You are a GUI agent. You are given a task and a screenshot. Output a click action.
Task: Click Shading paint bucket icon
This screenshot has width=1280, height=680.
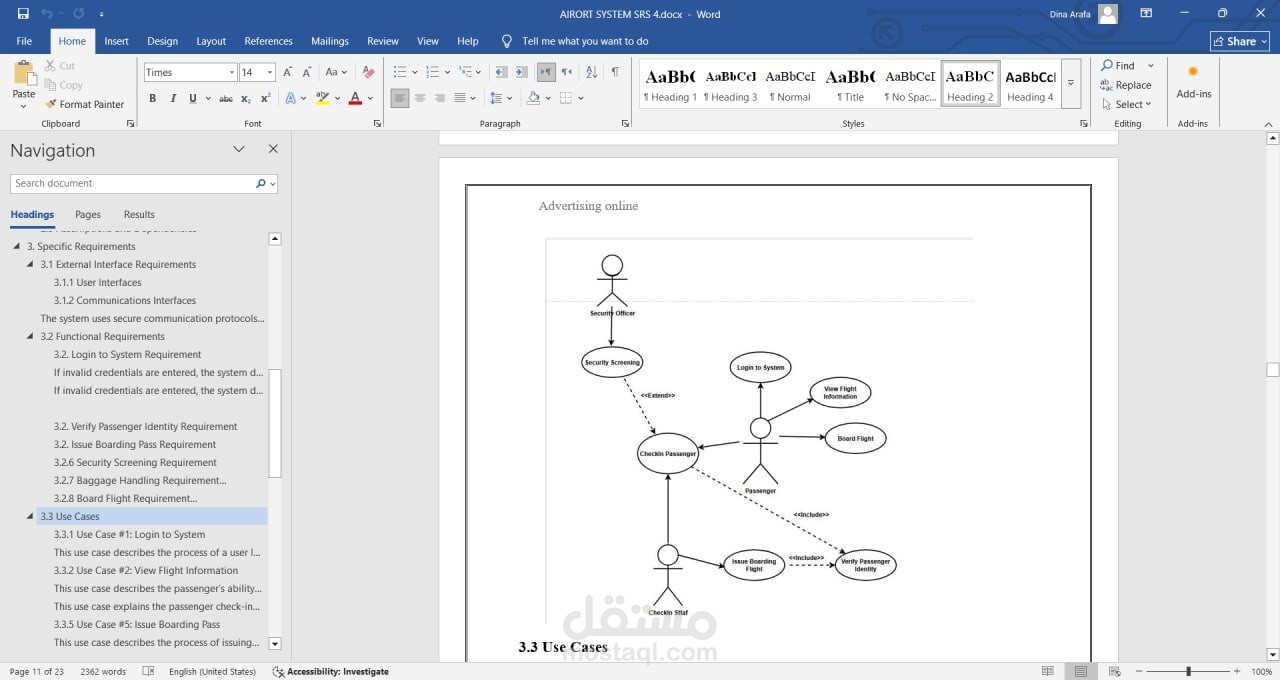(x=533, y=98)
